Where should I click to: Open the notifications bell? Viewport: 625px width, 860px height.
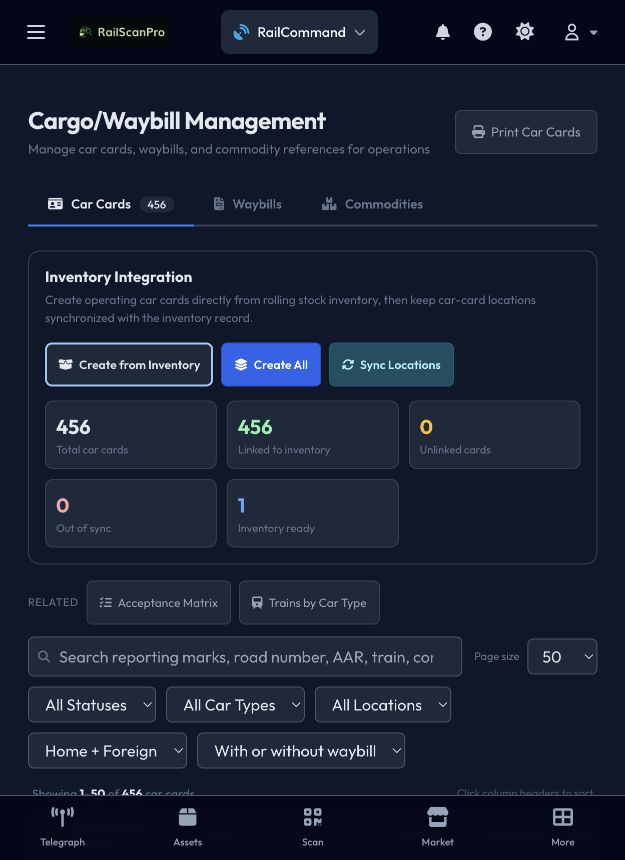[443, 32]
